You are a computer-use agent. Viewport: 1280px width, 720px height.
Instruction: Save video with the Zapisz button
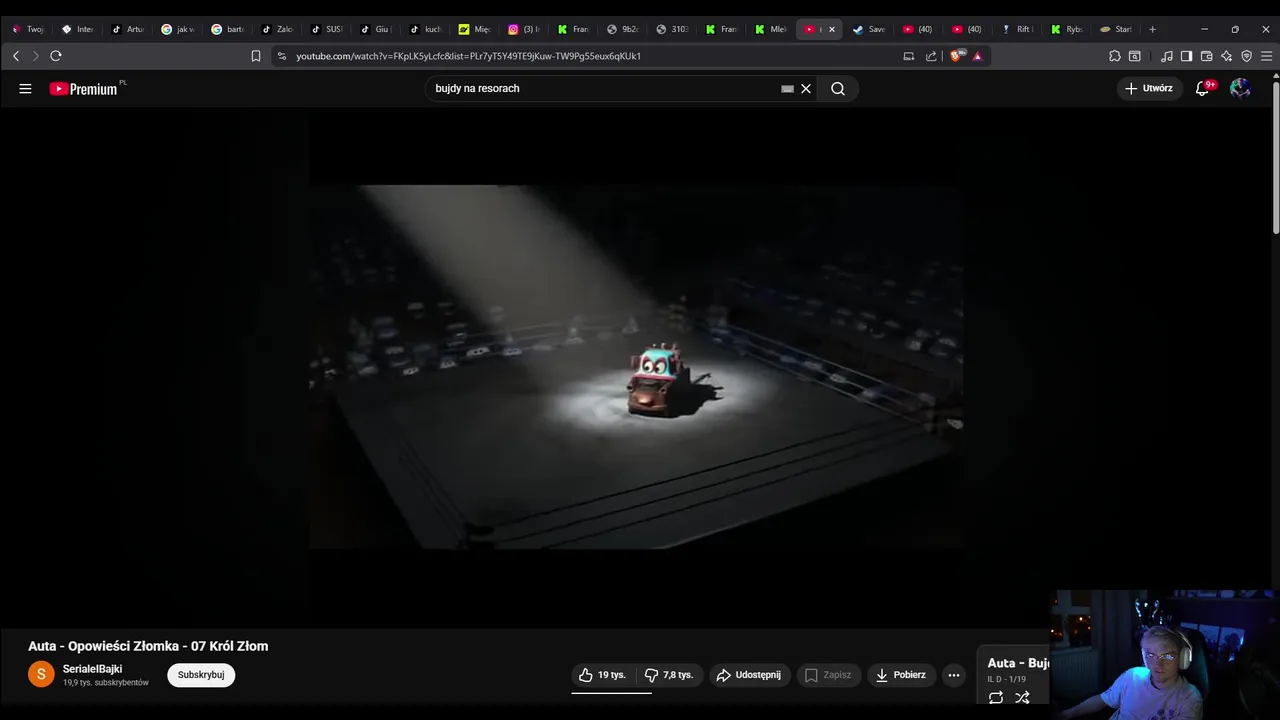click(829, 675)
